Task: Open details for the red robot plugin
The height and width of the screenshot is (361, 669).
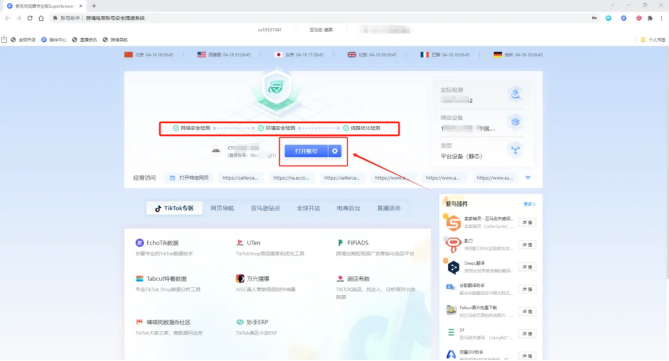Action: [527, 245]
